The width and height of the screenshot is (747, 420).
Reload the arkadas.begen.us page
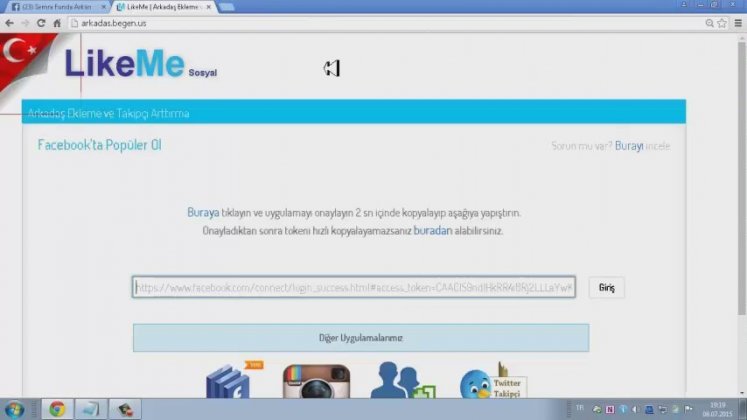click(x=41, y=23)
